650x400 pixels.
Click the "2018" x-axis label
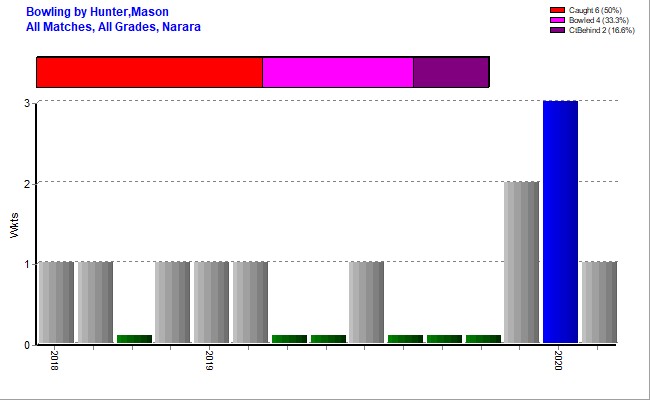[x=54, y=360]
